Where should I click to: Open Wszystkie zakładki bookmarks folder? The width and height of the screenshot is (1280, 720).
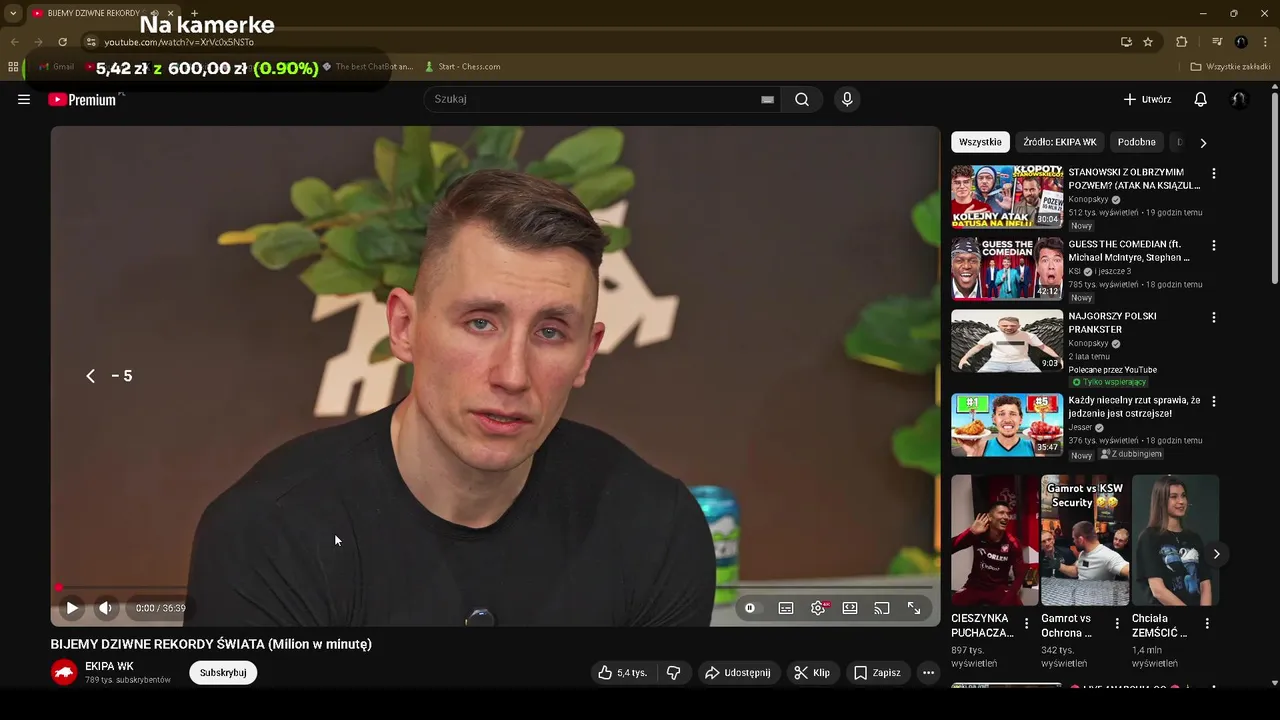coord(1230,67)
